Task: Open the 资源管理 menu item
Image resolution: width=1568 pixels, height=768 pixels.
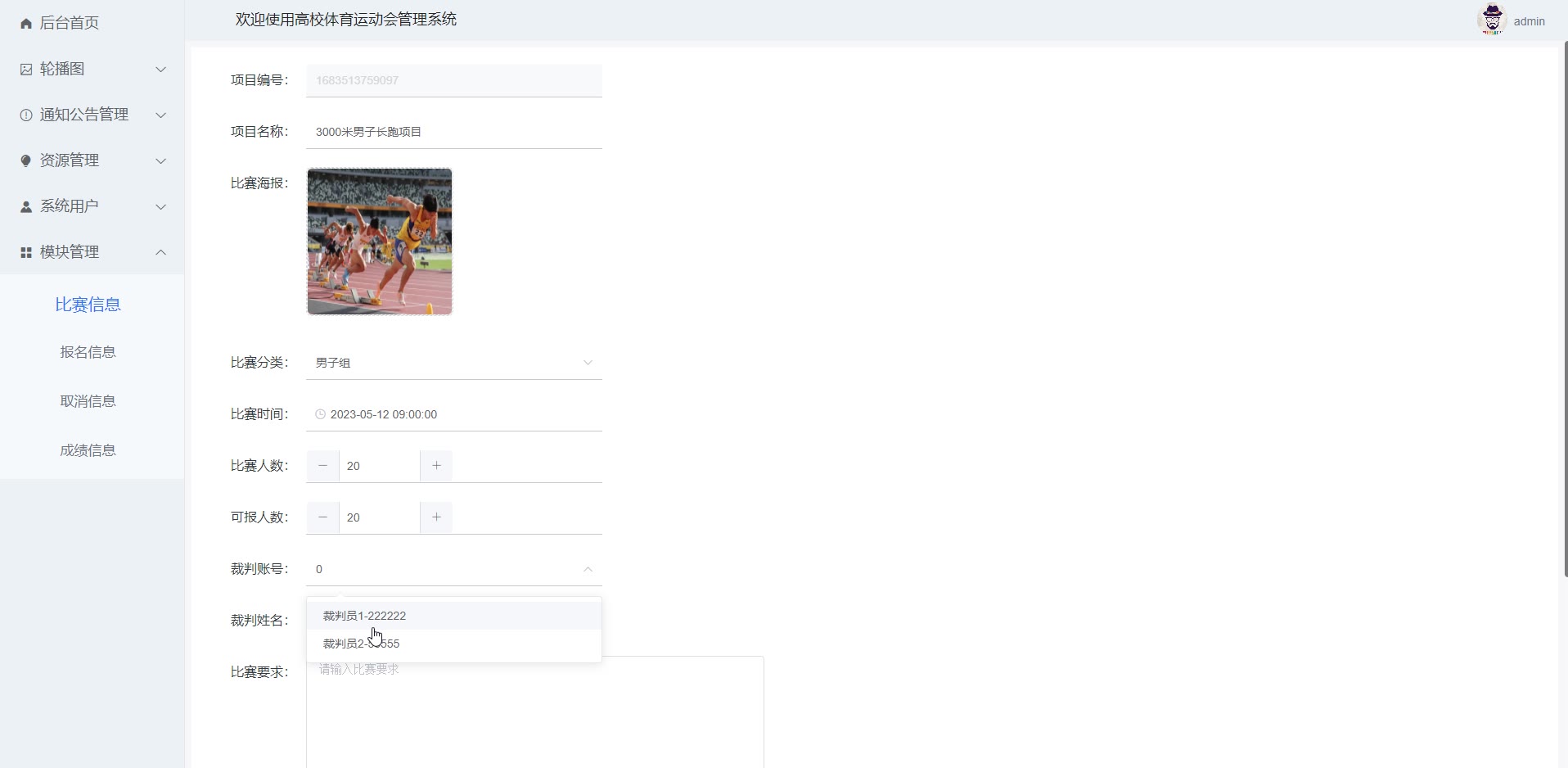Action: [92, 160]
